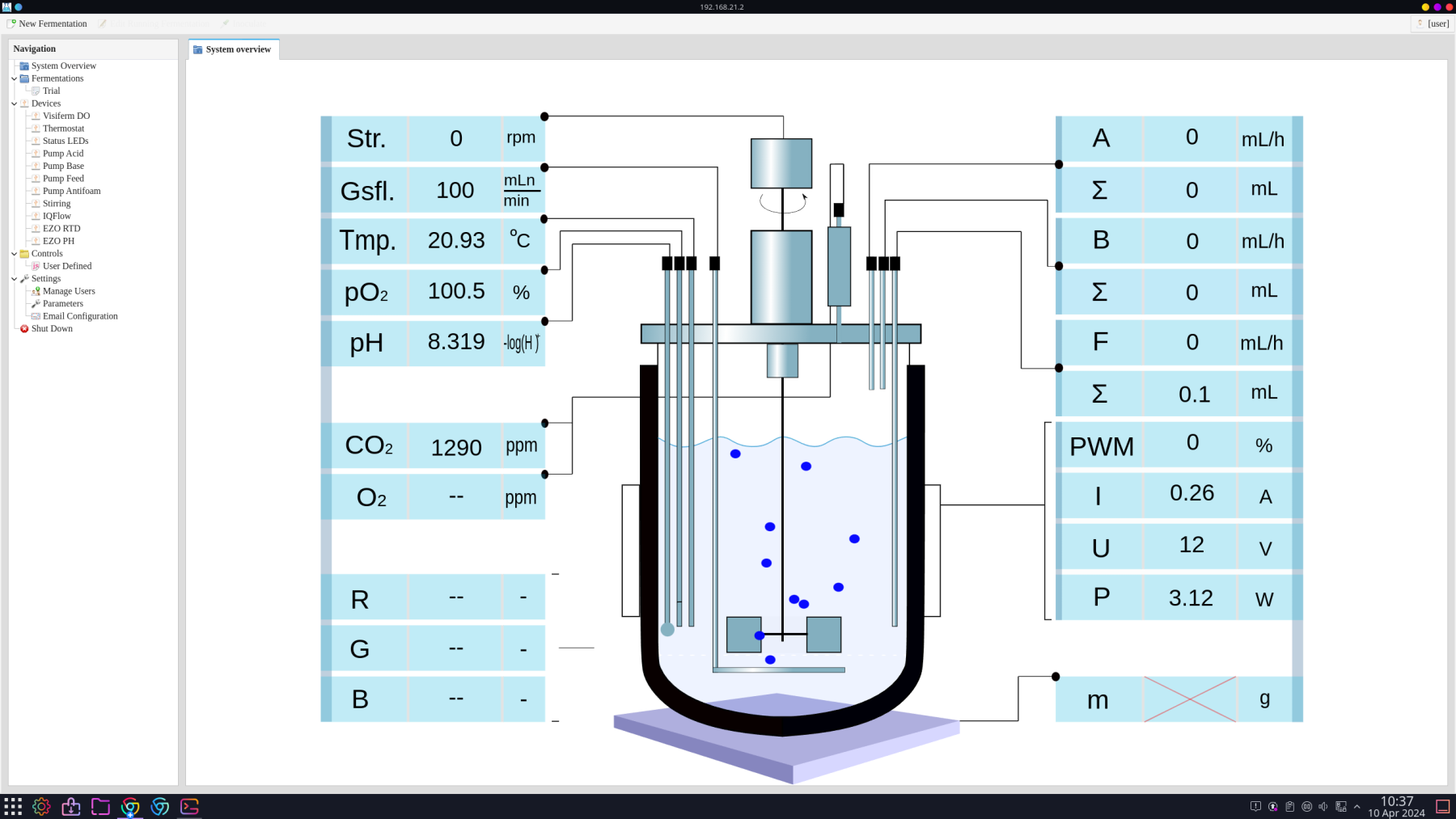
Task: Click the Shut Down red icon
Action: click(x=24, y=329)
